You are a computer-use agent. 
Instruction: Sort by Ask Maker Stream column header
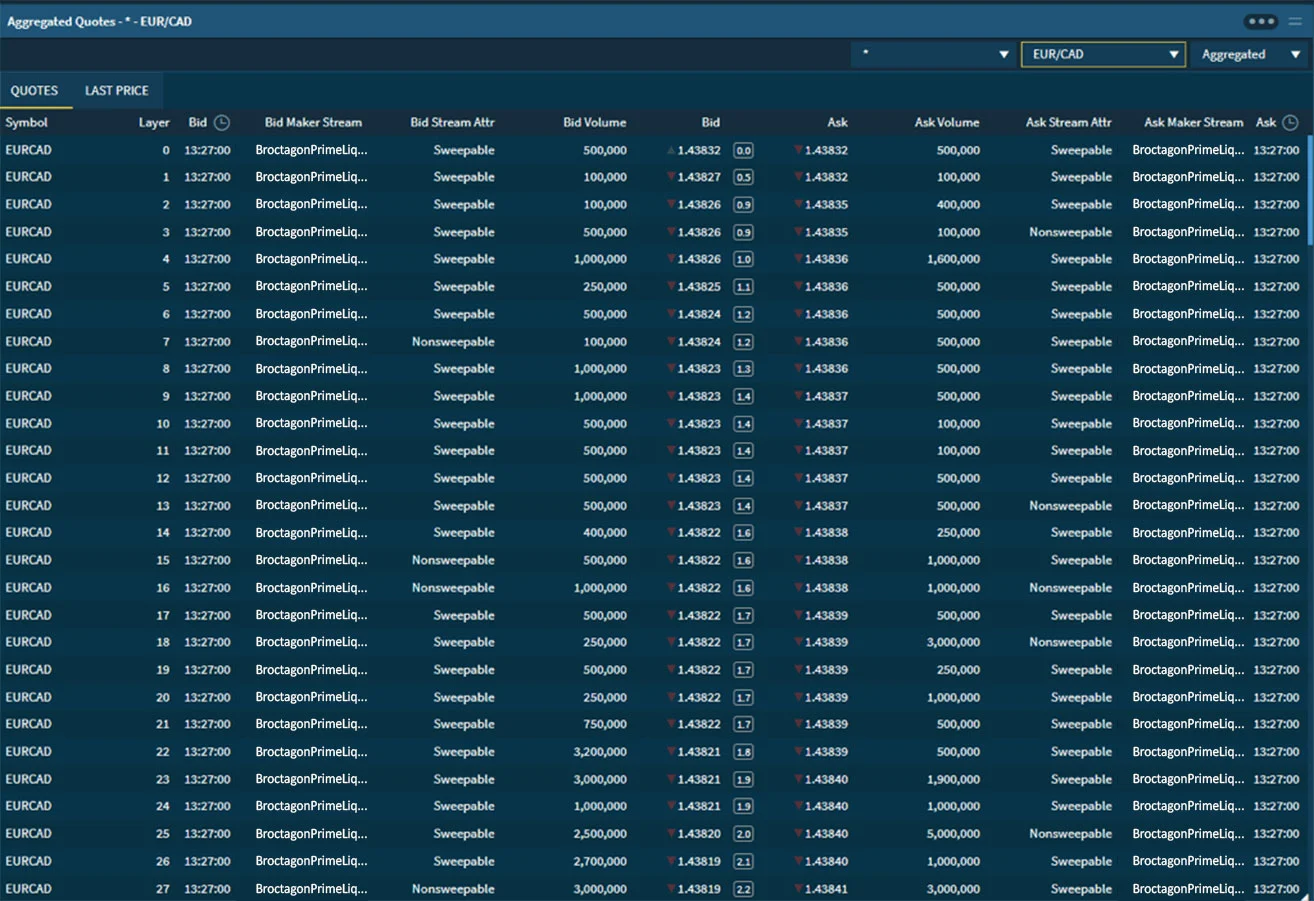click(x=1194, y=123)
